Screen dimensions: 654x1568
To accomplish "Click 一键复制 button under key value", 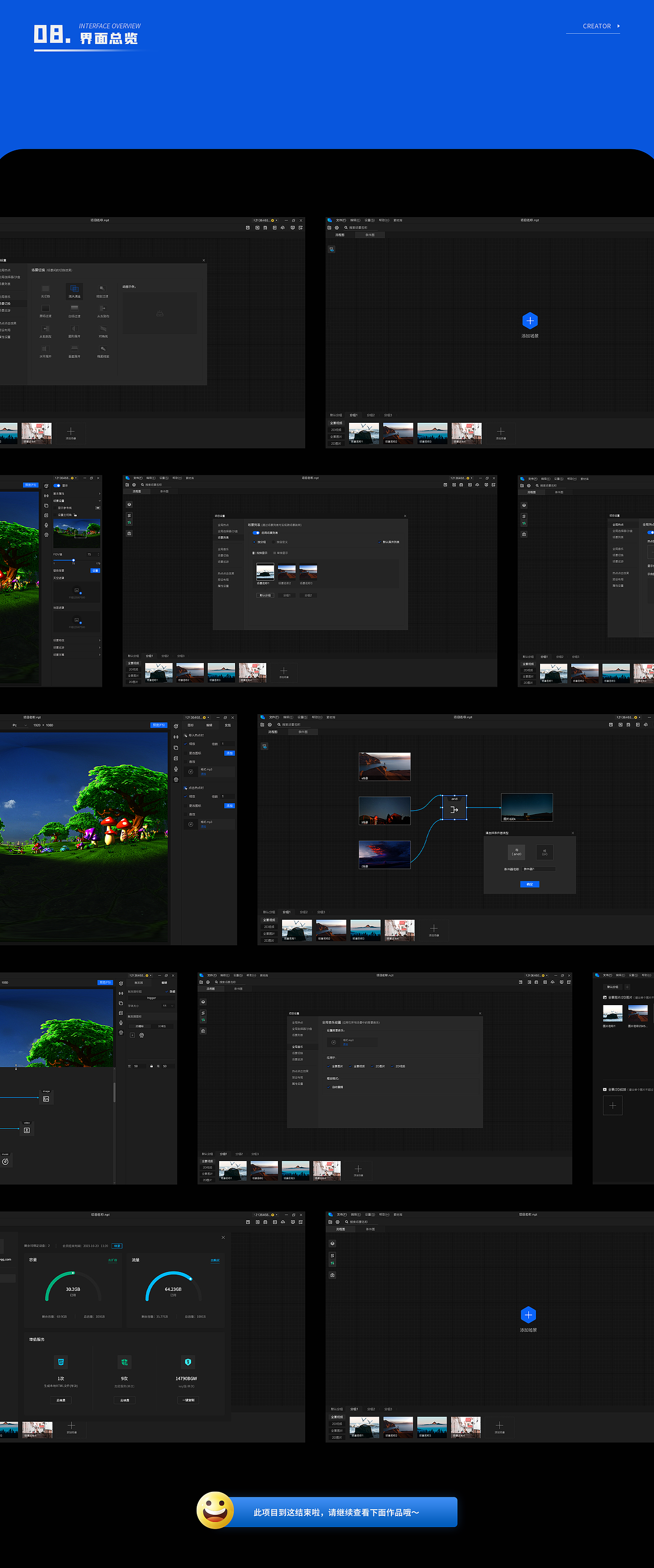I will [188, 1400].
